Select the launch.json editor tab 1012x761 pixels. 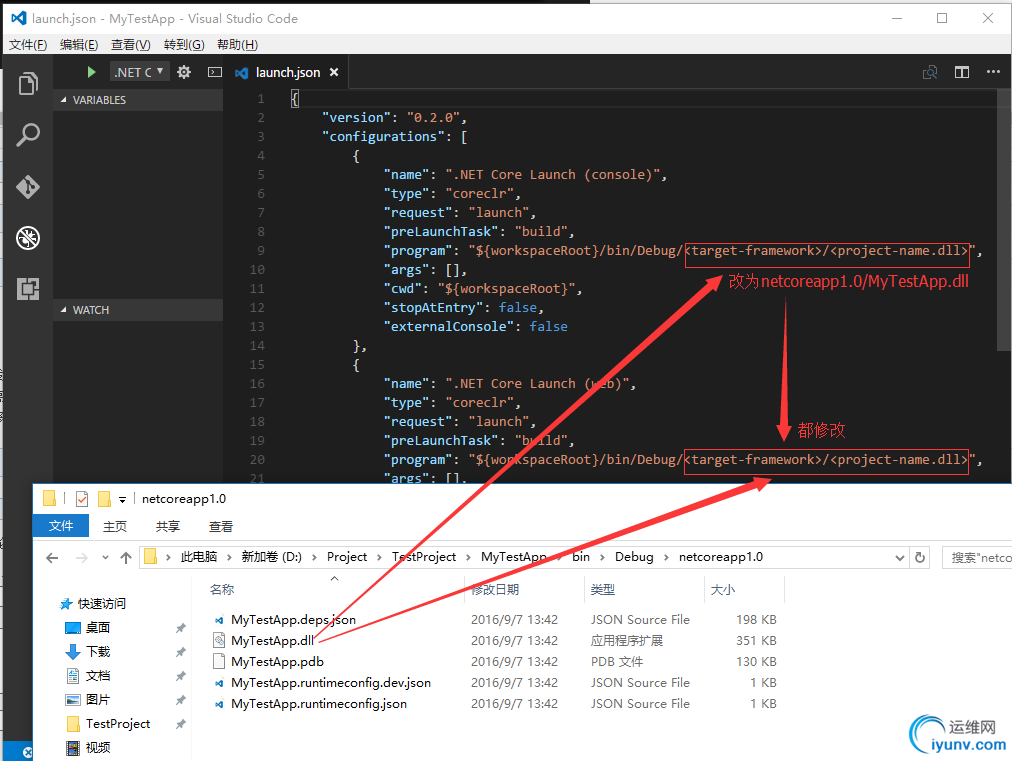pos(288,72)
